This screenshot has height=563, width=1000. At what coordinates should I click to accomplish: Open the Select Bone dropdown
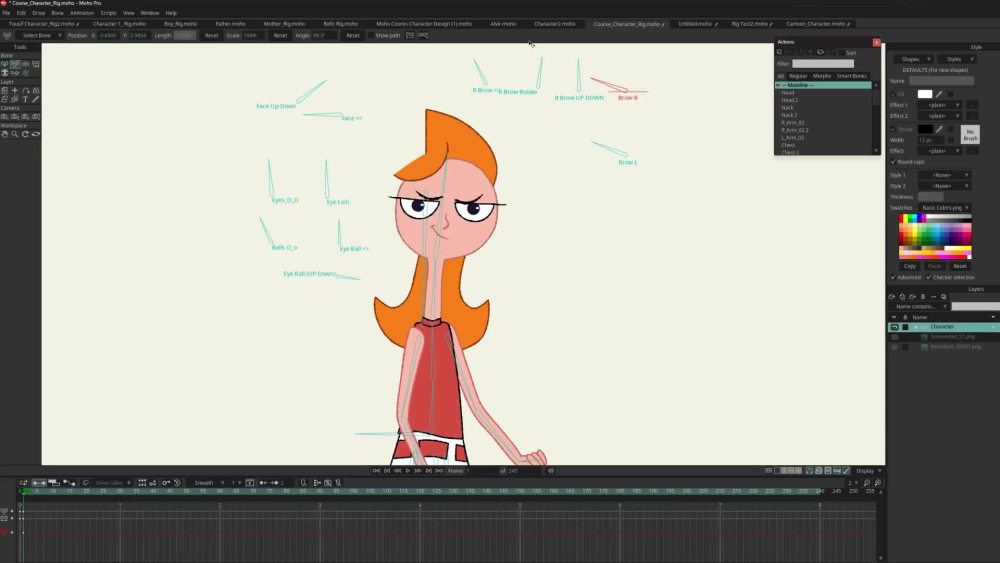click(x=40, y=35)
